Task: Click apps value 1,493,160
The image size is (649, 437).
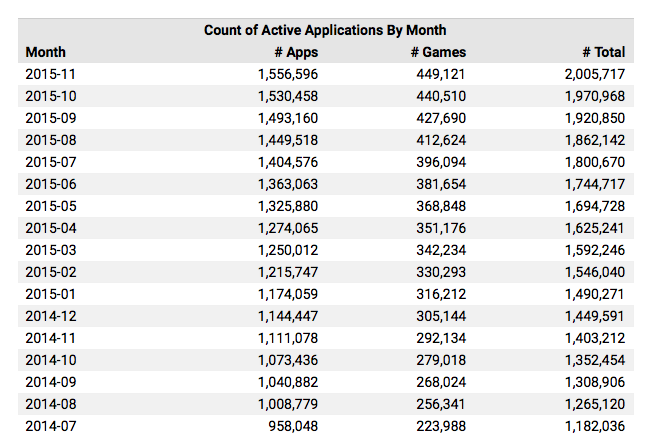Action: click(288, 118)
